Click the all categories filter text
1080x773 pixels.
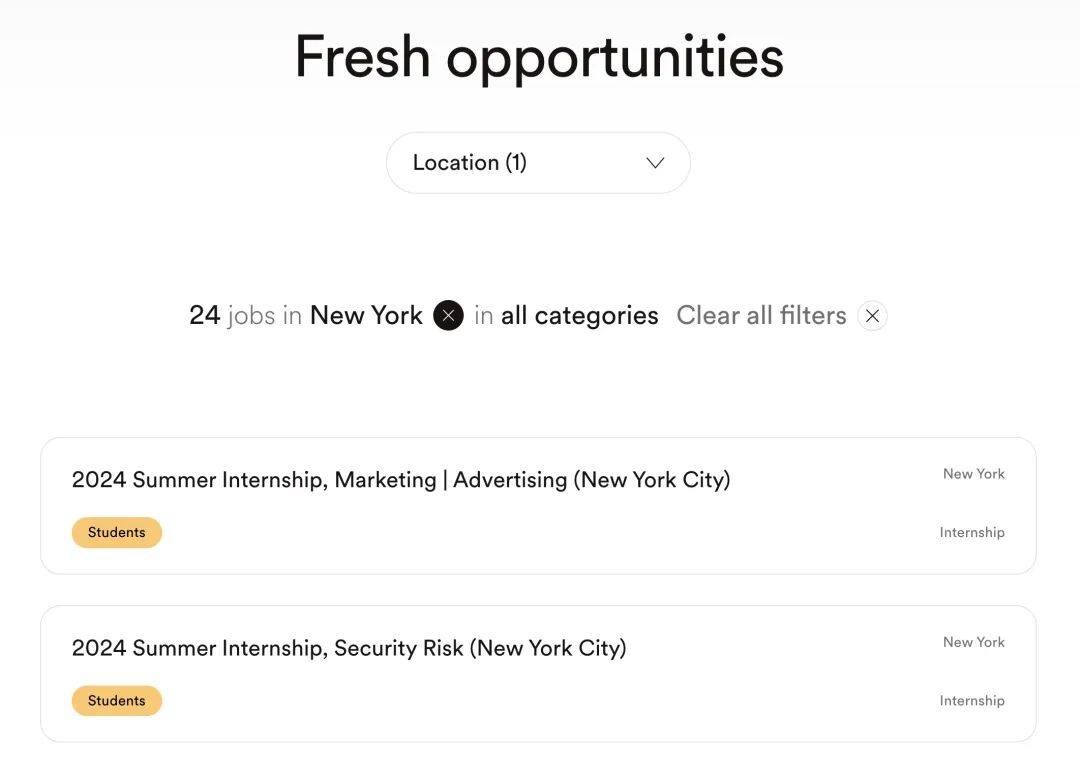click(579, 316)
